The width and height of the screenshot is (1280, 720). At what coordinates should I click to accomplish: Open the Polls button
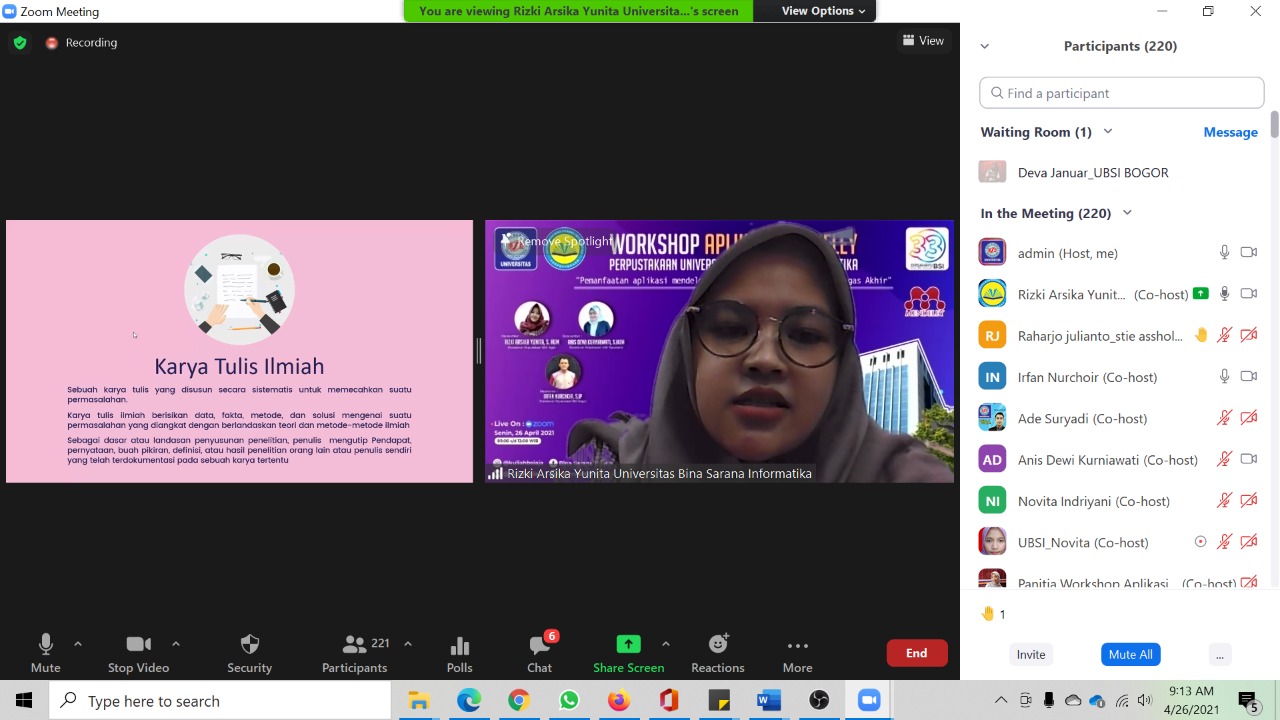click(459, 654)
